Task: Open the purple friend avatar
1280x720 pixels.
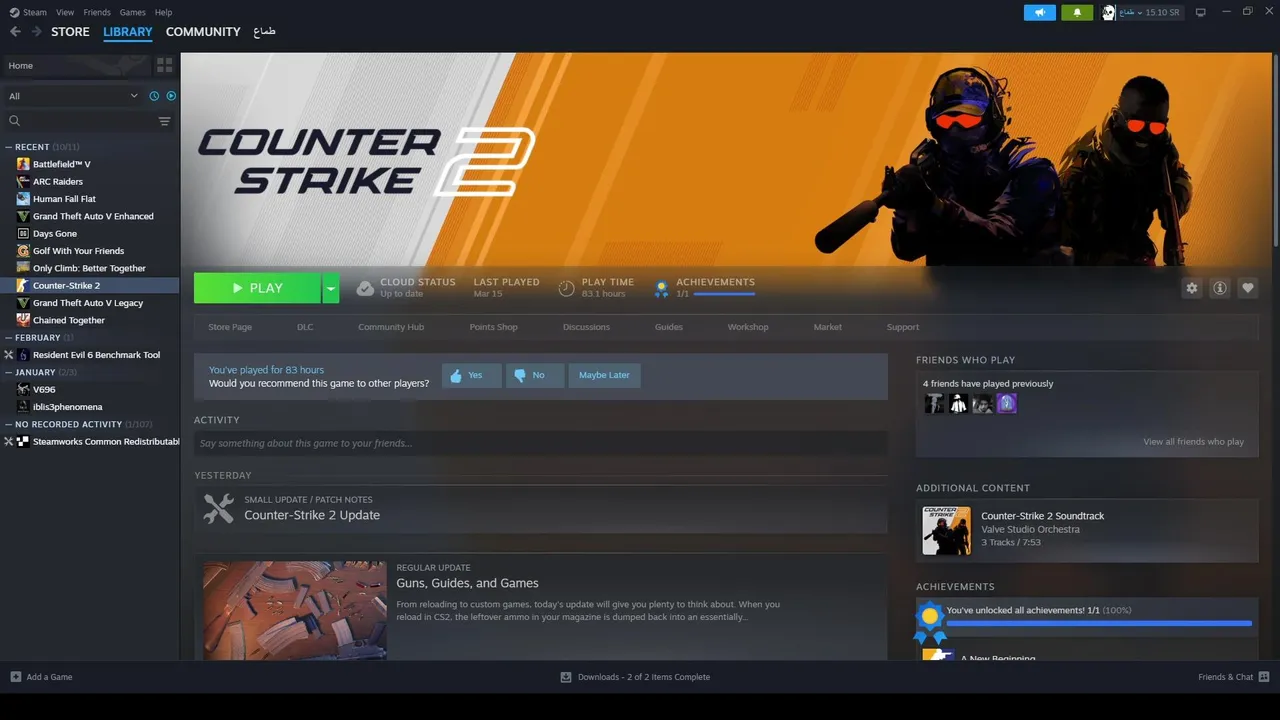Action: point(1007,403)
